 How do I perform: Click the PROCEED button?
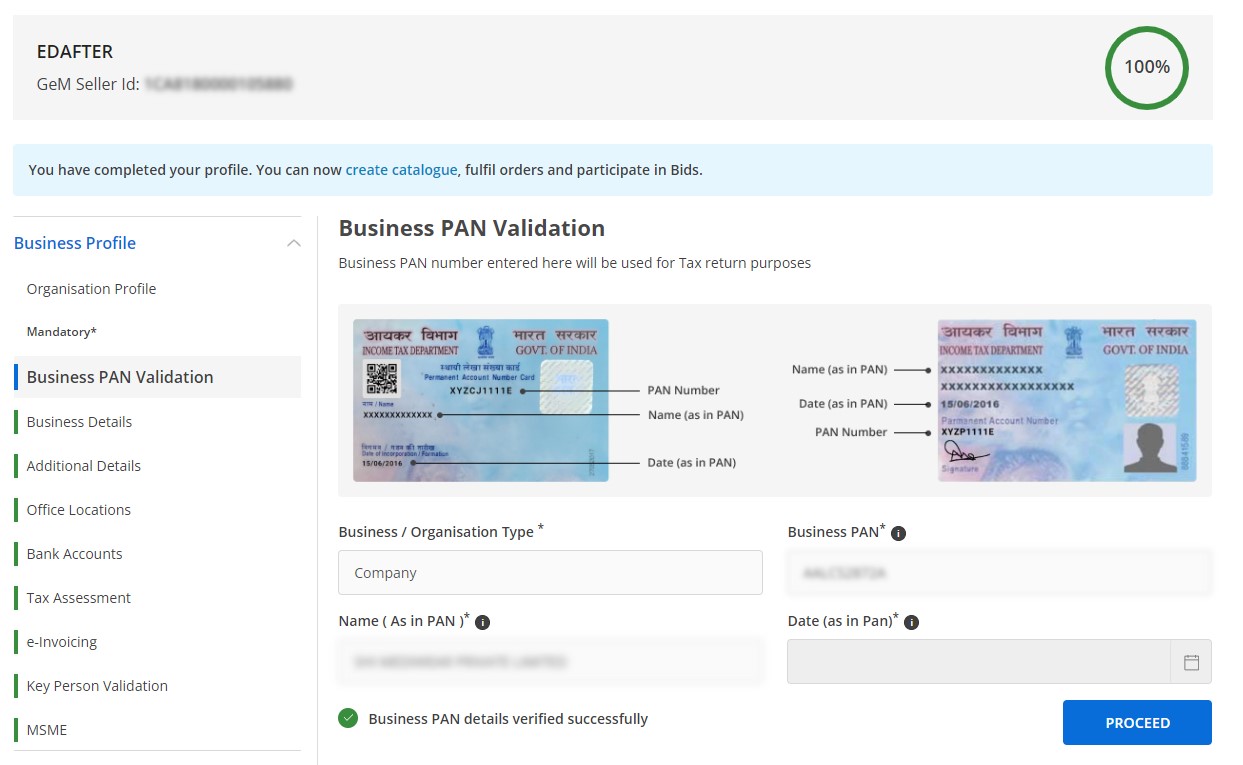(1136, 722)
